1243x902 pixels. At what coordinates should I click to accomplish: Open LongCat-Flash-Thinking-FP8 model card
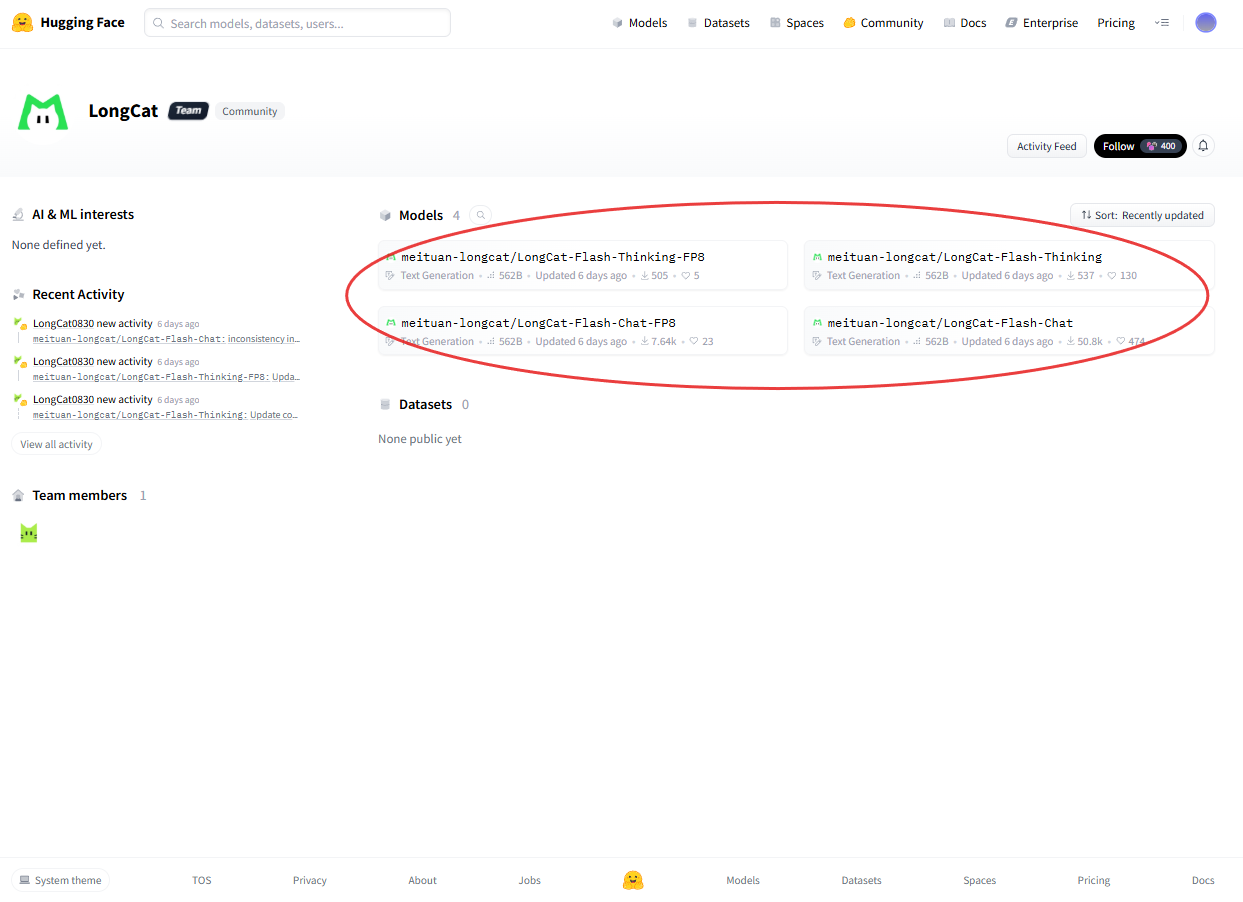point(583,265)
